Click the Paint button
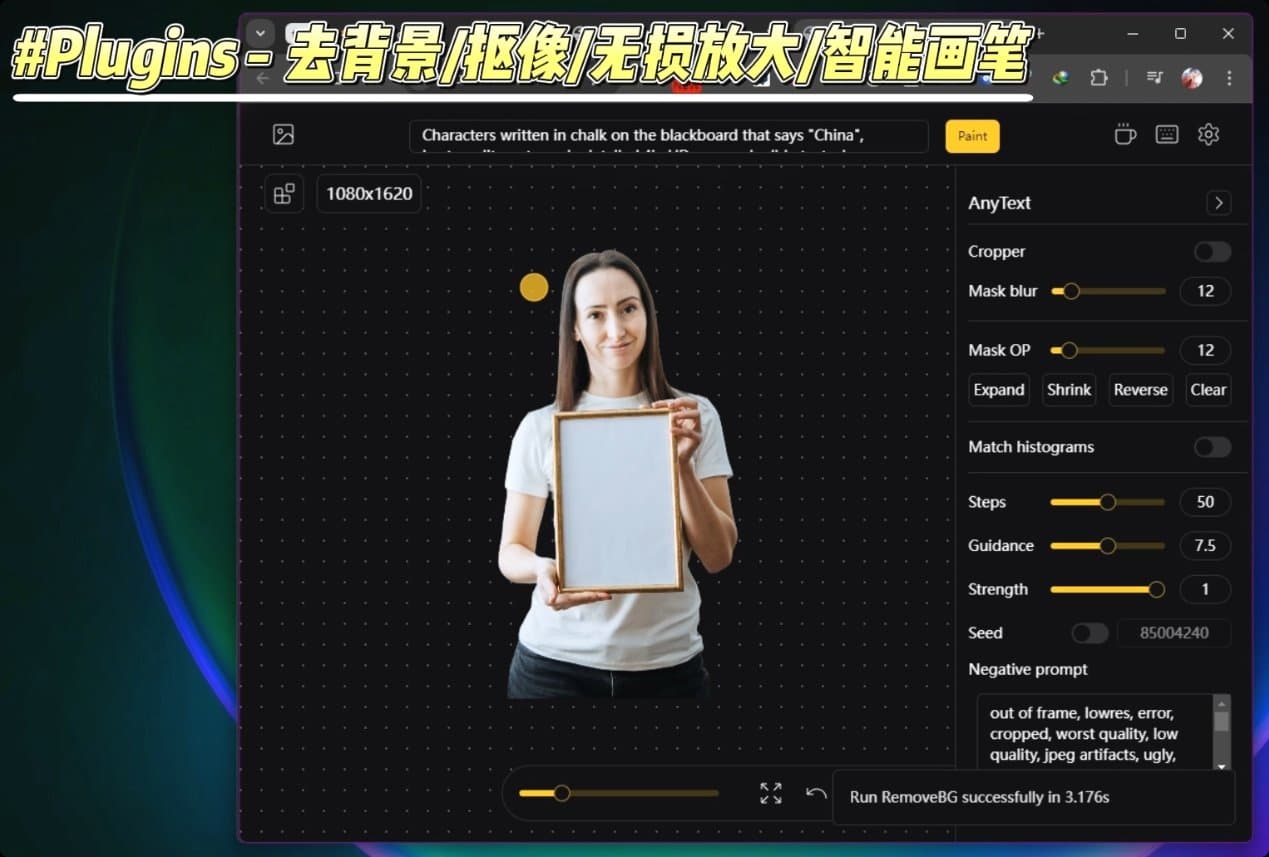 (971, 135)
